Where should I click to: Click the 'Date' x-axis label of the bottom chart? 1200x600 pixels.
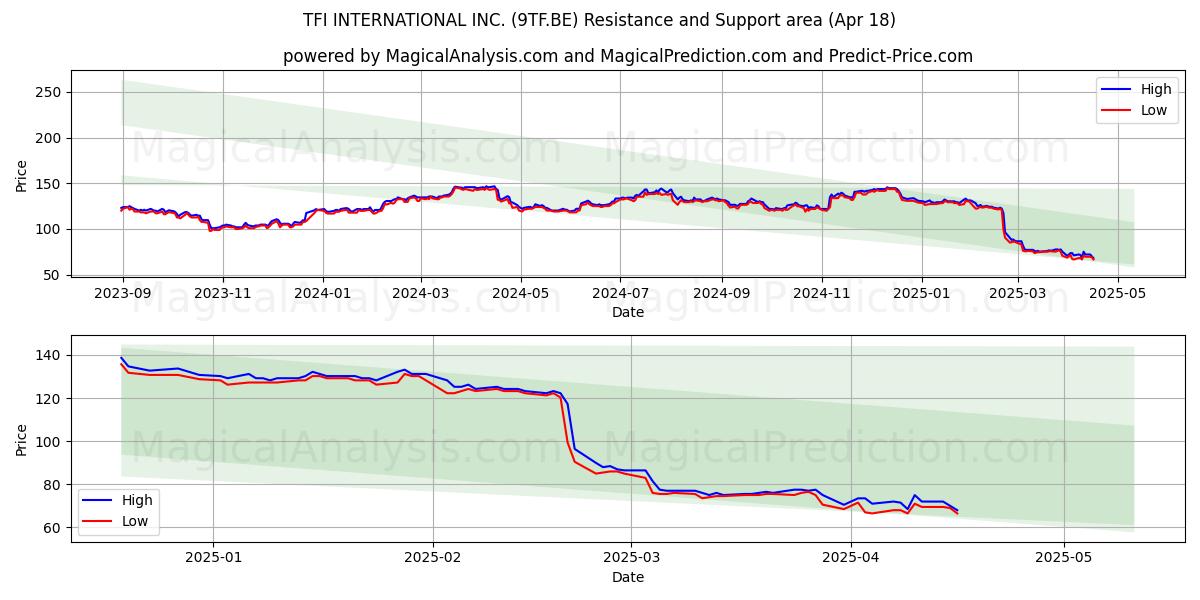point(628,577)
